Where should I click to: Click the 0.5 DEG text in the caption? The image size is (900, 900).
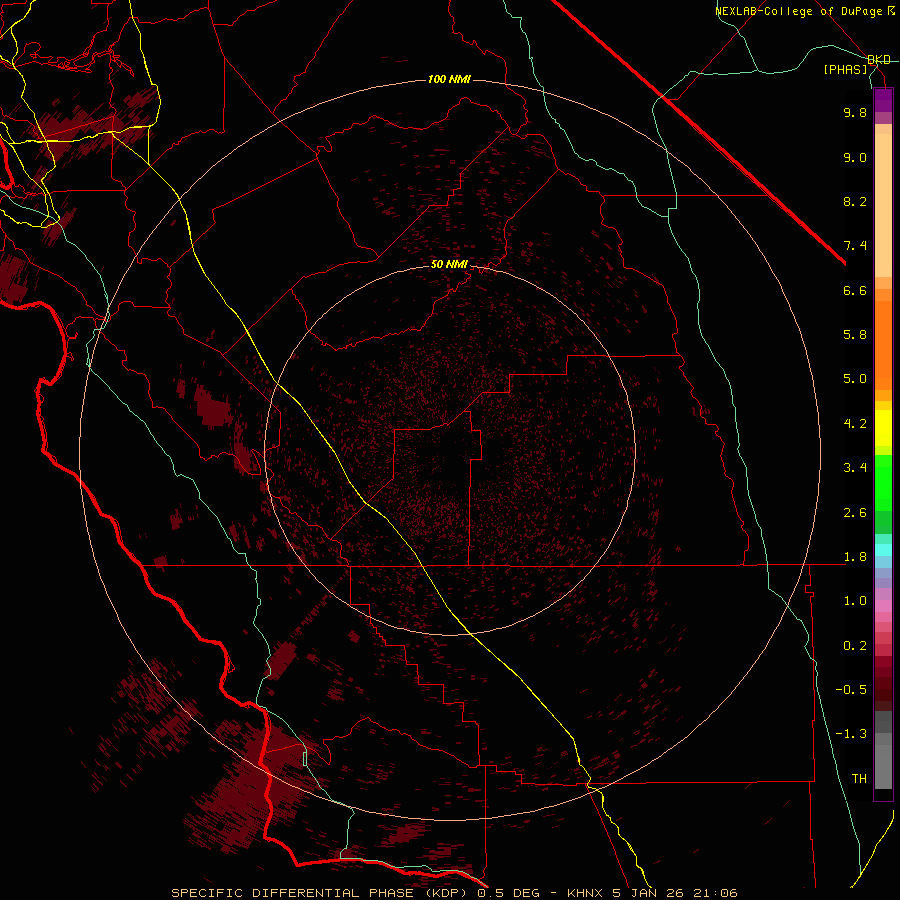pos(509,893)
